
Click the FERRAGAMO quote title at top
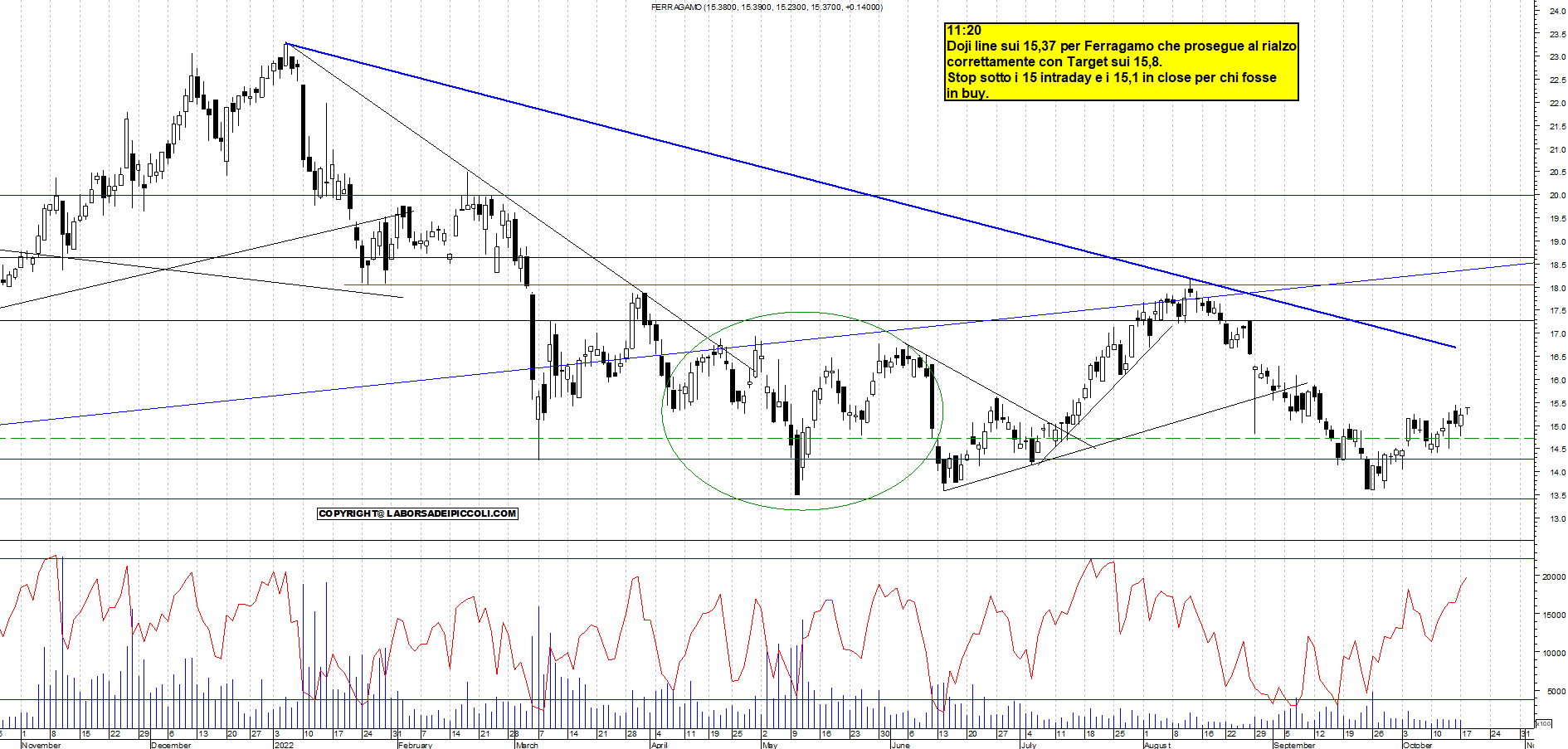(767, 7)
